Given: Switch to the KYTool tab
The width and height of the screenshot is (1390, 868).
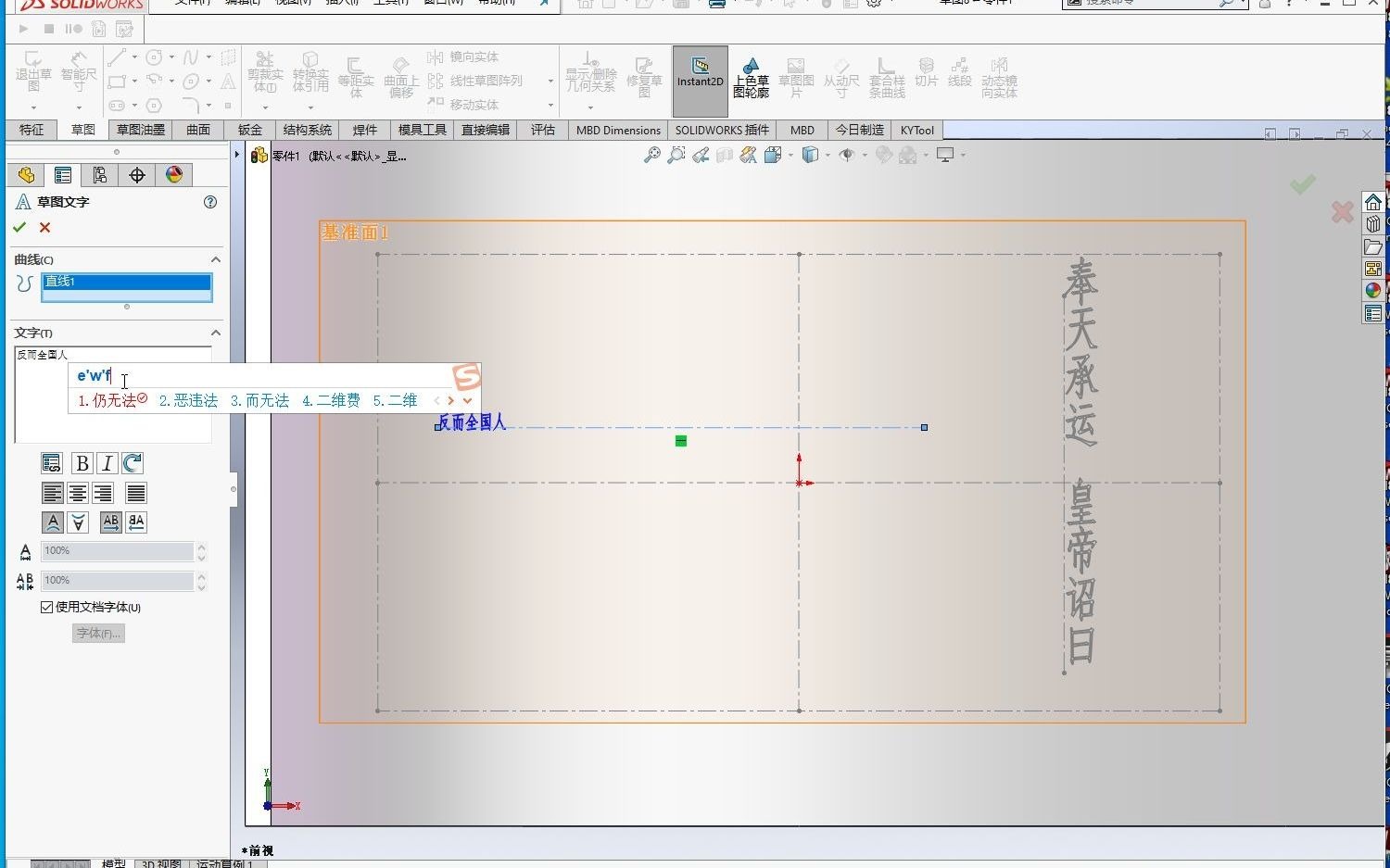Looking at the screenshot, I should pos(917,130).
